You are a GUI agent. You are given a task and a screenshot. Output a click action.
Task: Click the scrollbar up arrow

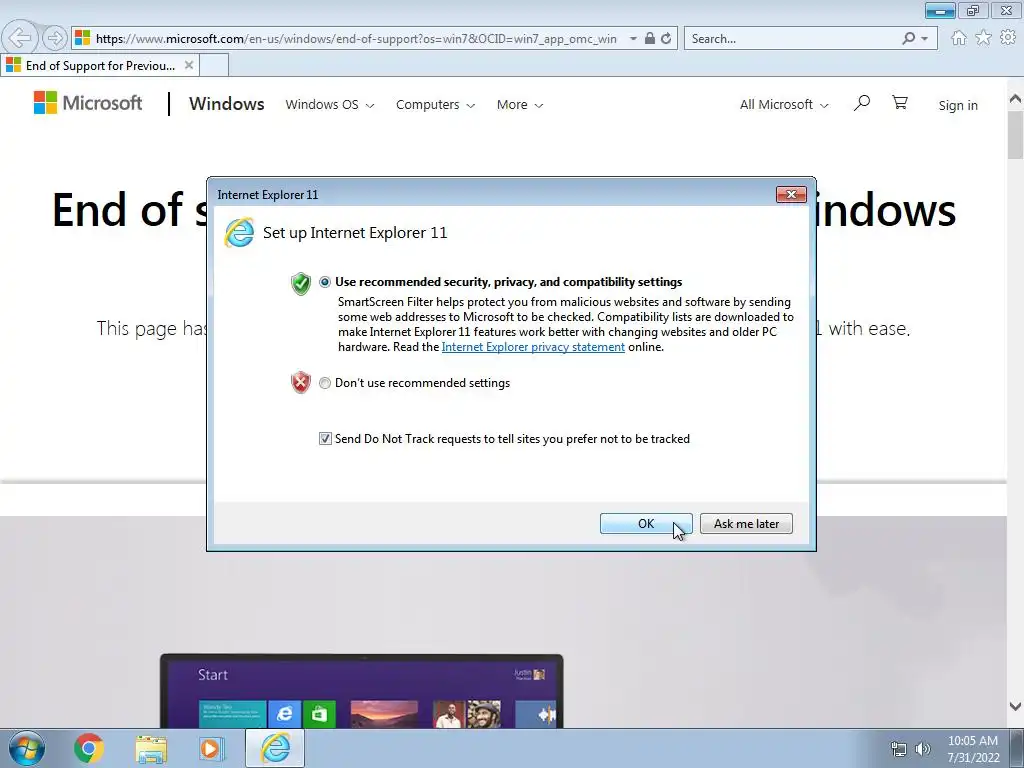(x=1015, y=99)
